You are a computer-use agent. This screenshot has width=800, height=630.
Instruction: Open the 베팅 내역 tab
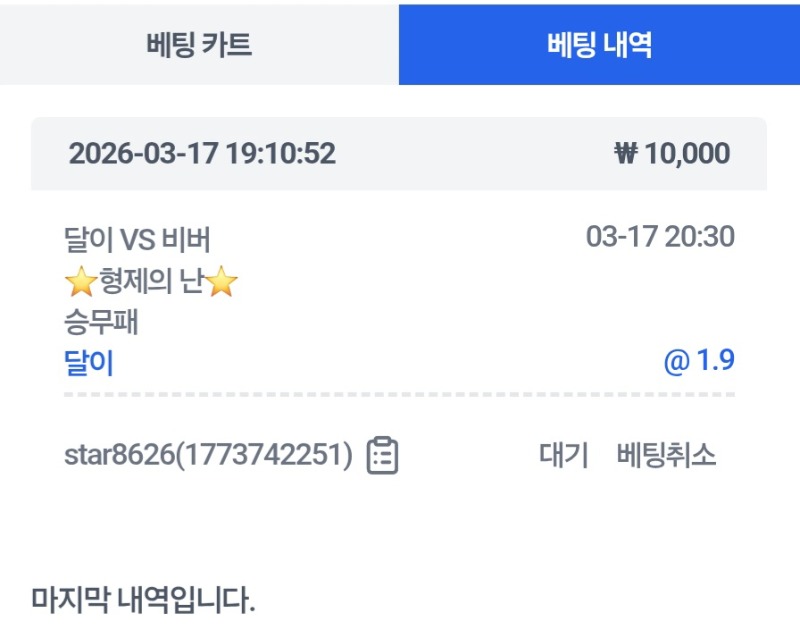(x=599, y=45)
